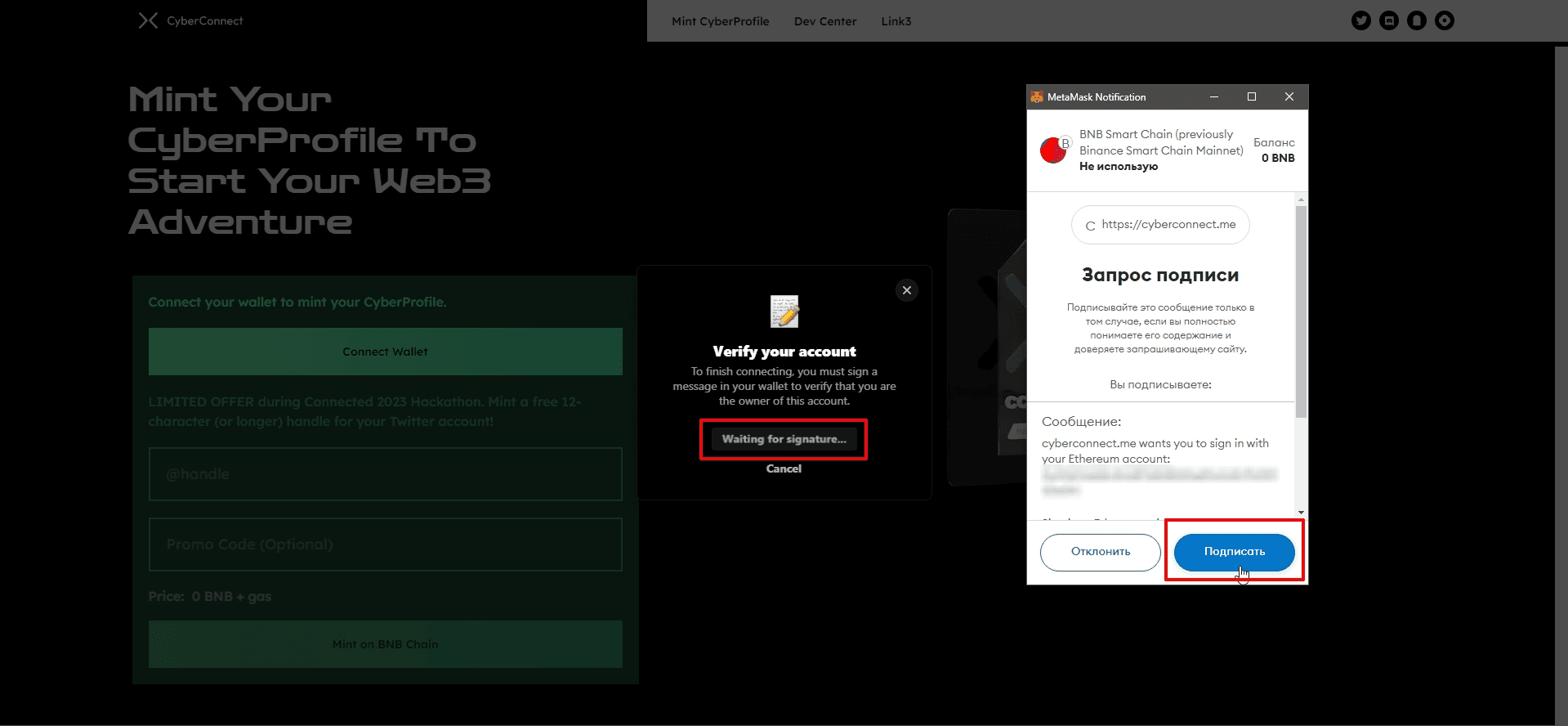Click the MetaMask vertical scrollbar thumb
The height and width of the screenshot is (726, 1568).
pos(1301,311)
